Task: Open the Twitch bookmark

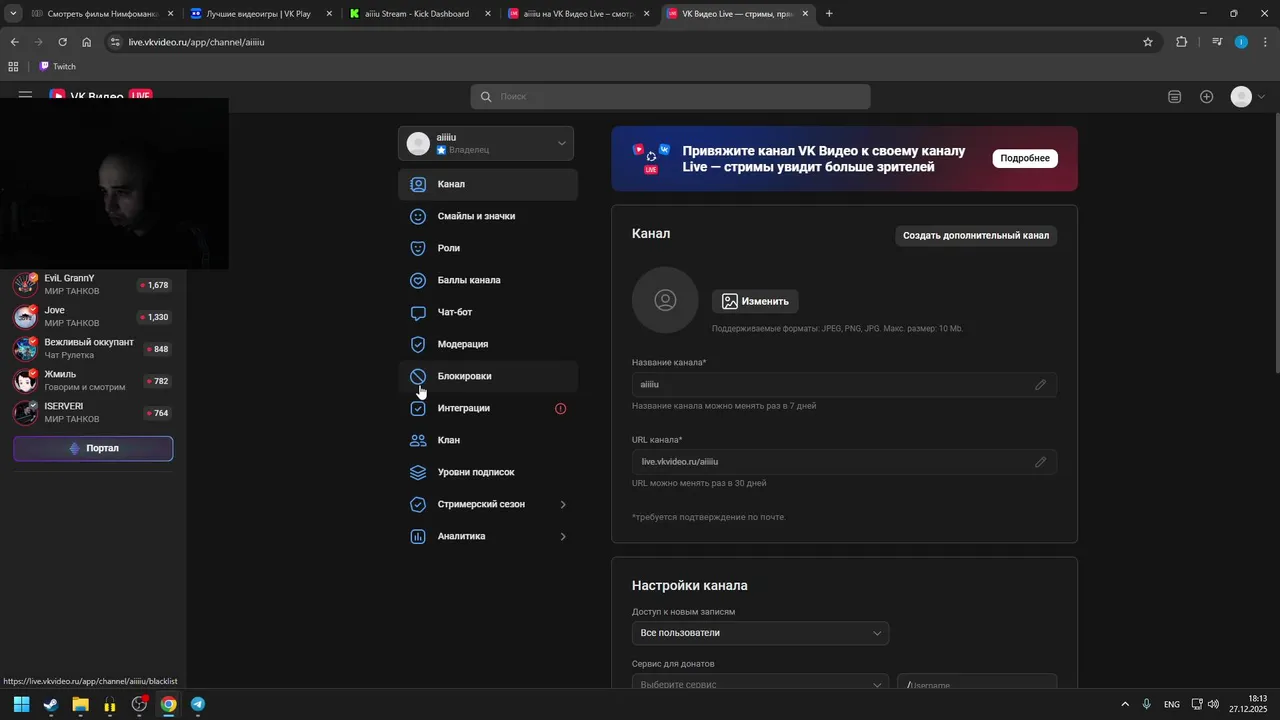Action: pos(58,66)
